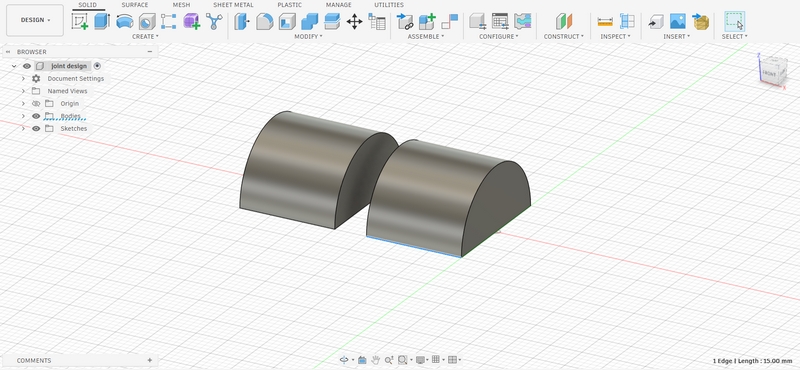Screen dimensions: 800x370
Task: Select the Rectangular Pattern tool
Action: click(168, 21)
